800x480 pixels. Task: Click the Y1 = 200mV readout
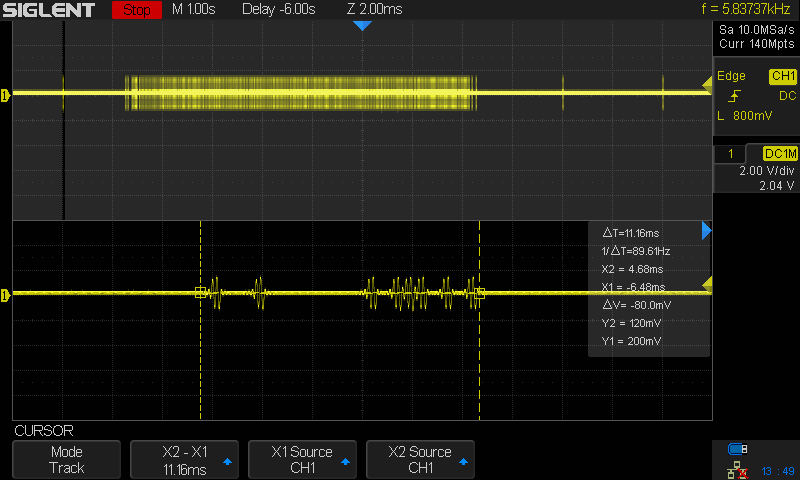coord(631,341)
